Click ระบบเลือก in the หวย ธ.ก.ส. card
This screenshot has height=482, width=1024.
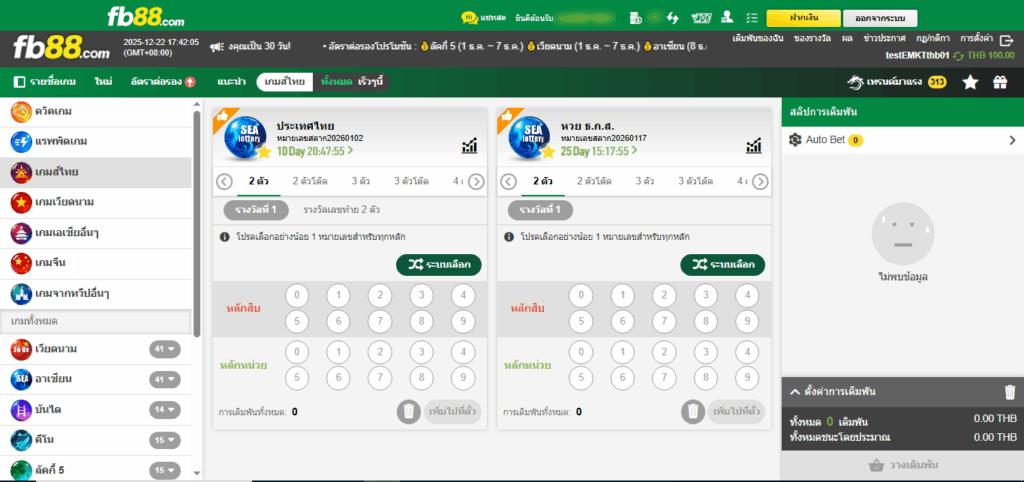click(722, 265)
